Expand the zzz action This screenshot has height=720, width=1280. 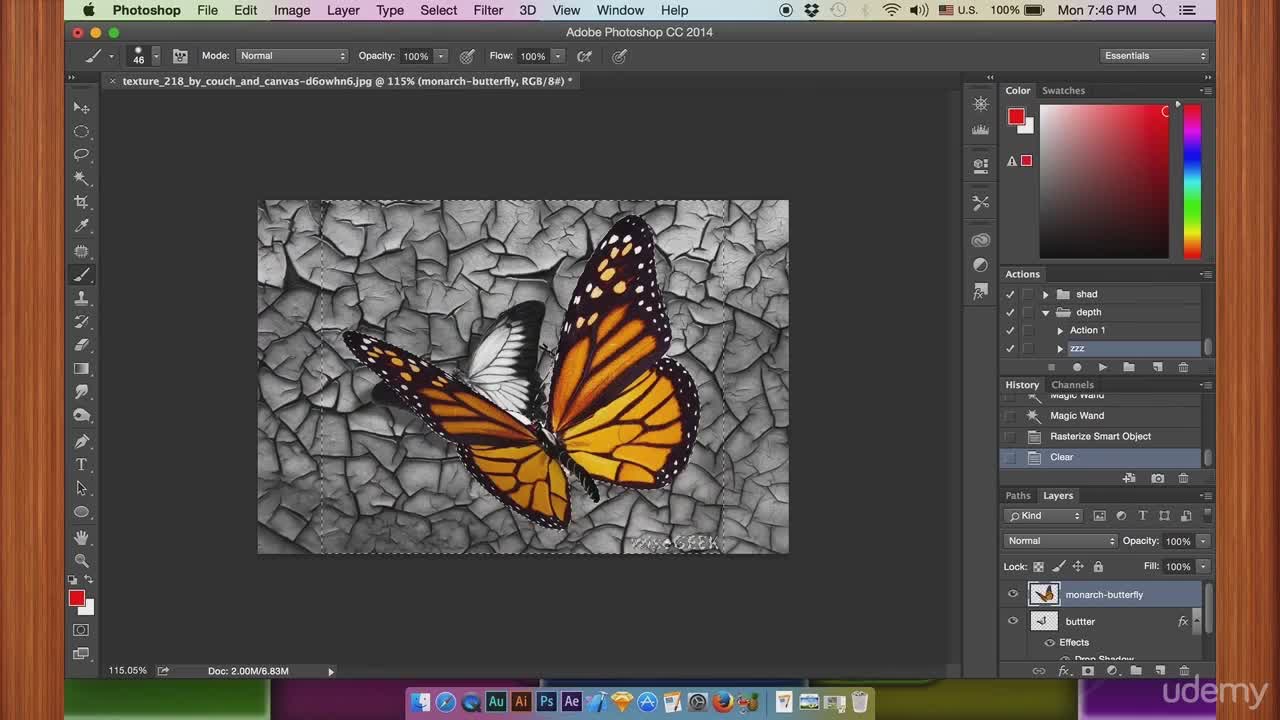1060,348
